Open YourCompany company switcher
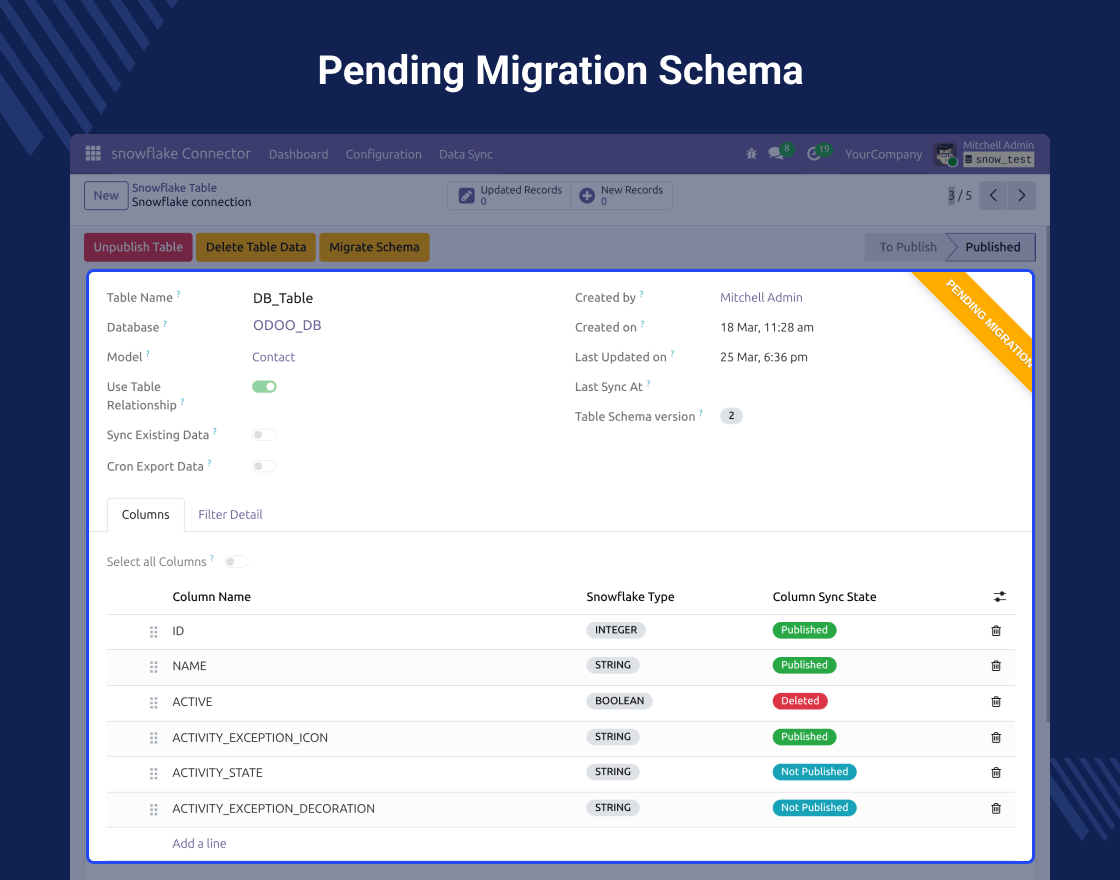Image resolution: width=1120 pixels, height=880 pixels. 884,154
